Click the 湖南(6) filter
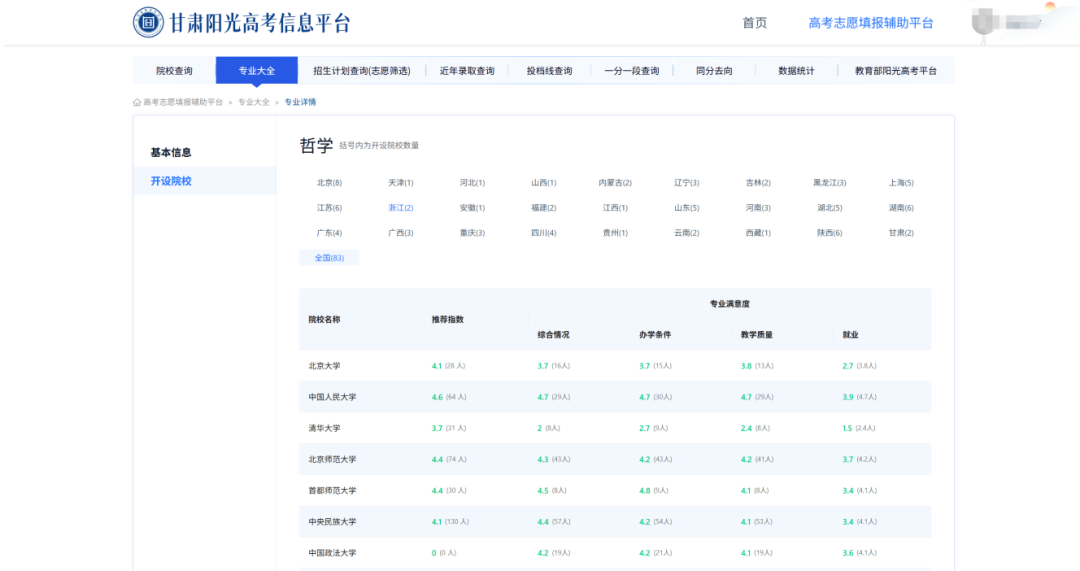The width and height of the screenshot is (1080, 571). 901,207
